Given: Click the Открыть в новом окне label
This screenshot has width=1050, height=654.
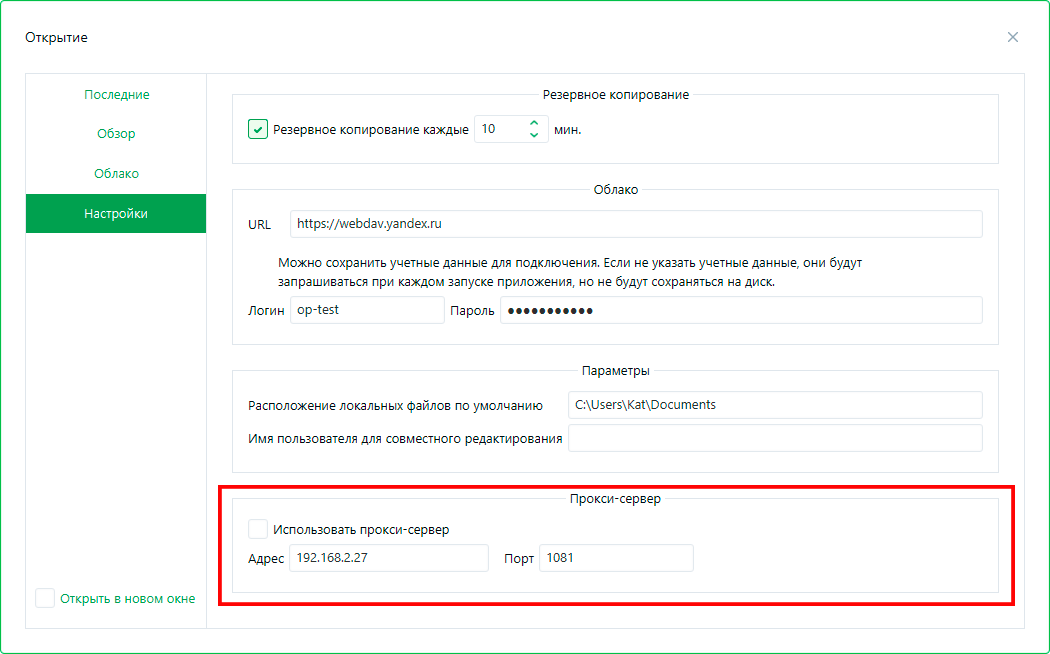Looking at the screenshot, I should point(127,599).
